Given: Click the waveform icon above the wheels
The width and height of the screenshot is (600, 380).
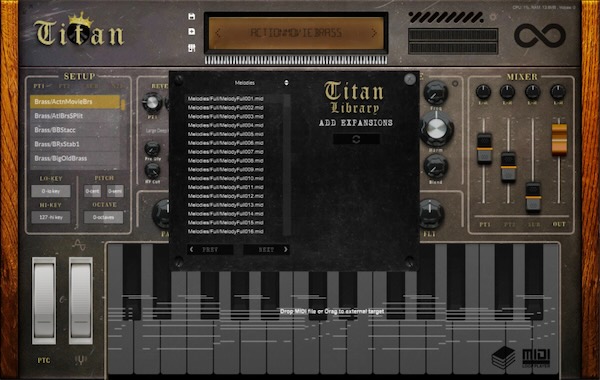Looking at the screenshot, I should coord(79,245).
